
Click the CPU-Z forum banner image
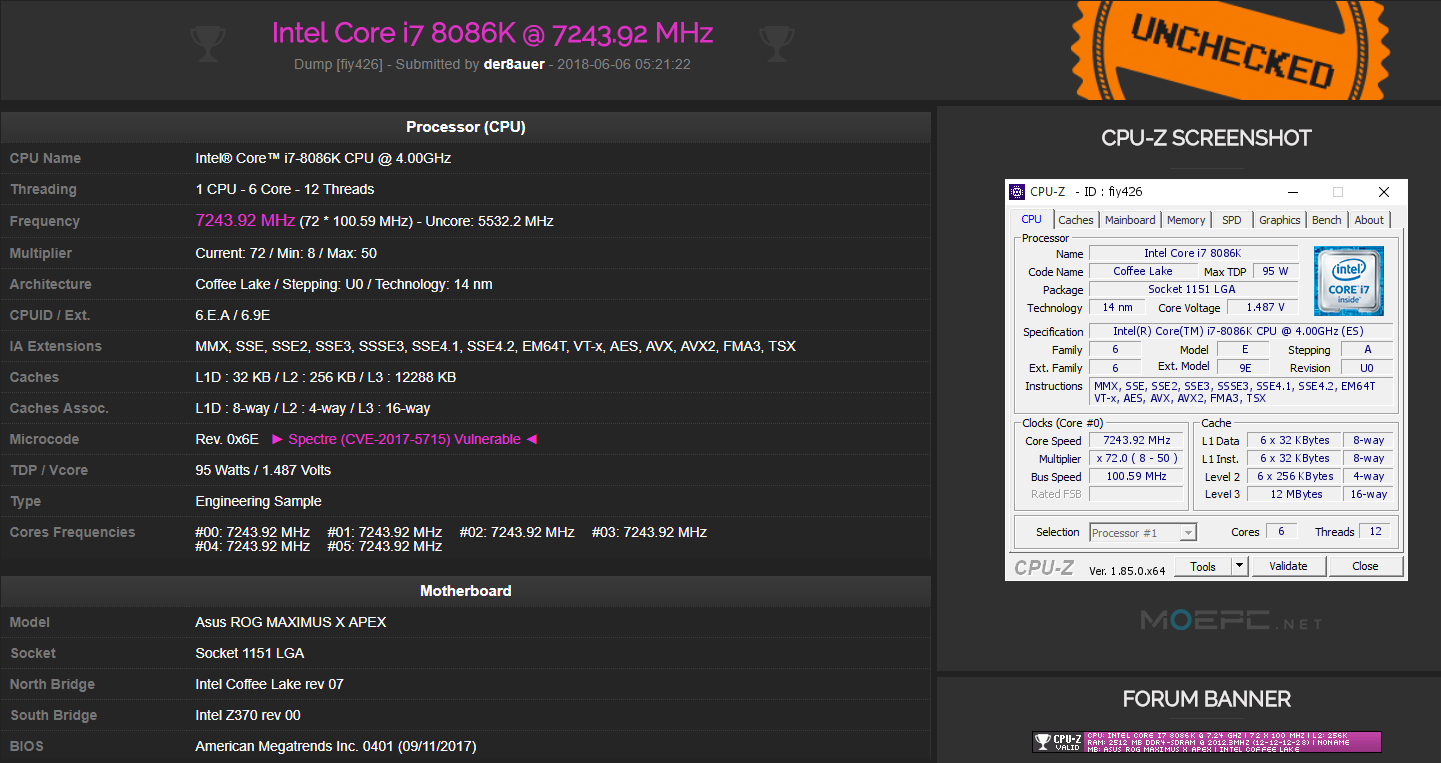[x=1207, y=742]
